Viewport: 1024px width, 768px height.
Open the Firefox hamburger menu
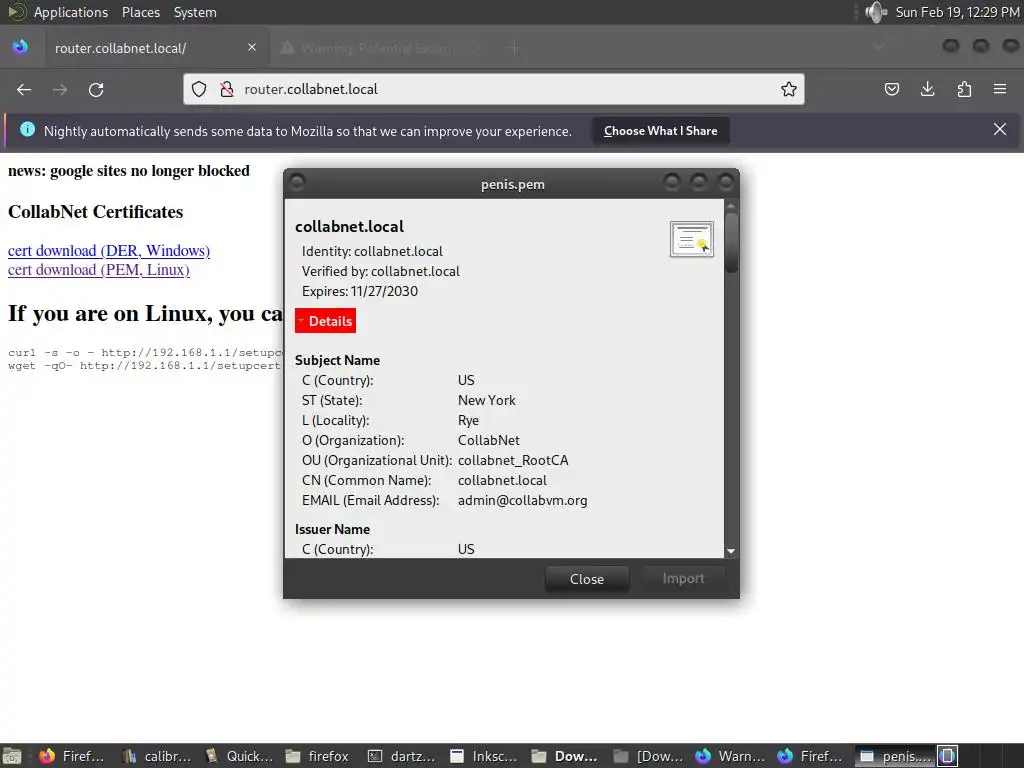tap(1000, 89)
